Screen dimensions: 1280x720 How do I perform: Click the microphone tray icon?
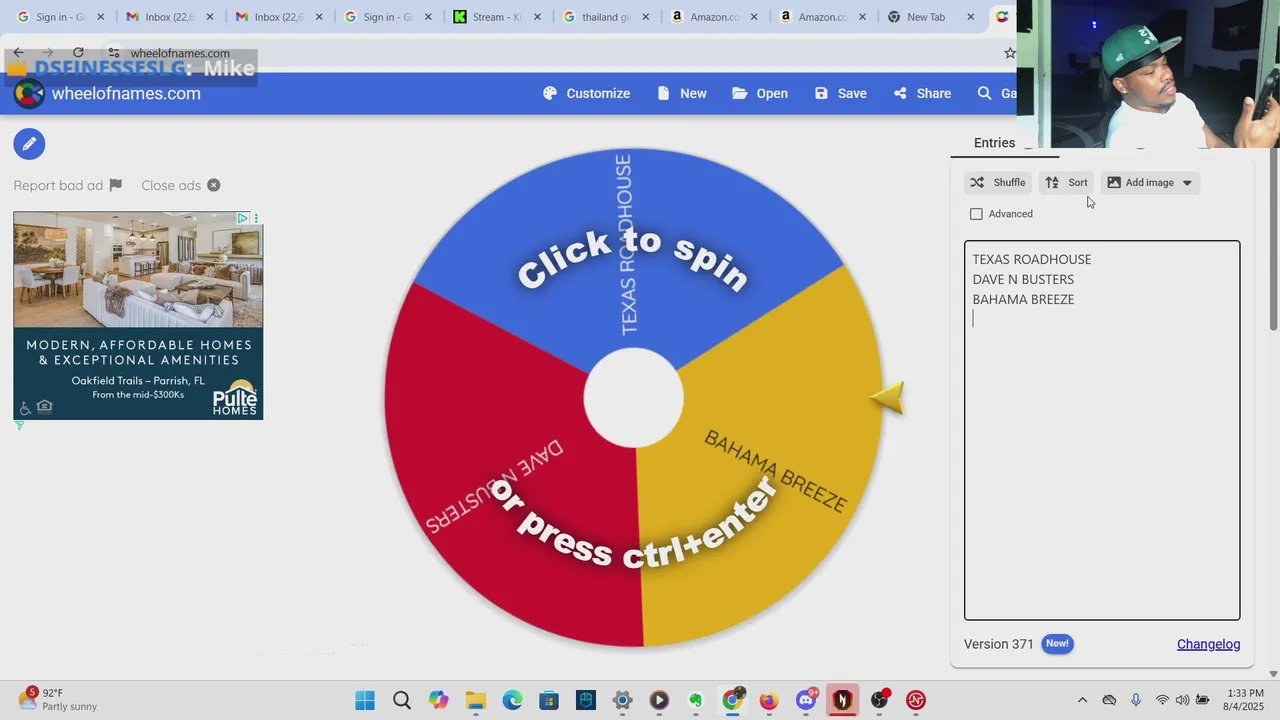point(1135,700)
